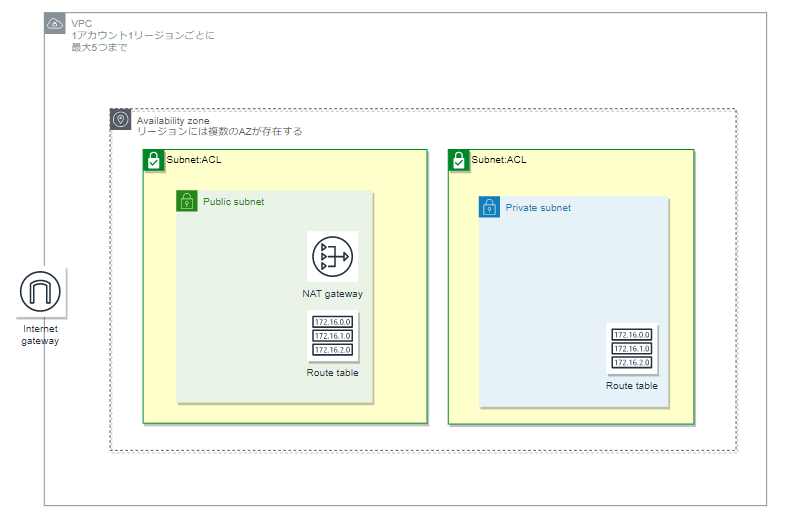Screen dimensions: 787x515
Task: Click the Route table icon in Private subnet
Action: tap(632, 349)
